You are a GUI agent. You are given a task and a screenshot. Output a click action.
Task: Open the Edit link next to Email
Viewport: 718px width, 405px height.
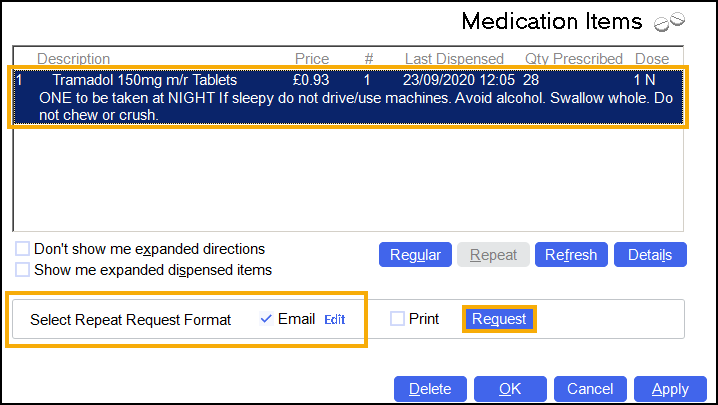click(x=334, y=320)
